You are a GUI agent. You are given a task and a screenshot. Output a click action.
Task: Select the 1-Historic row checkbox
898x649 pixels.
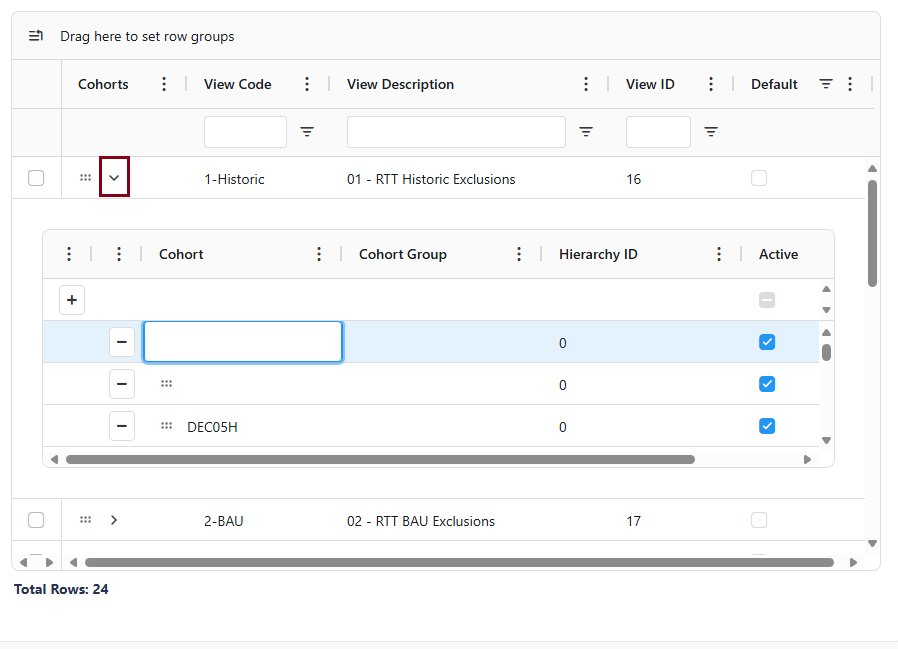point(36,178)
